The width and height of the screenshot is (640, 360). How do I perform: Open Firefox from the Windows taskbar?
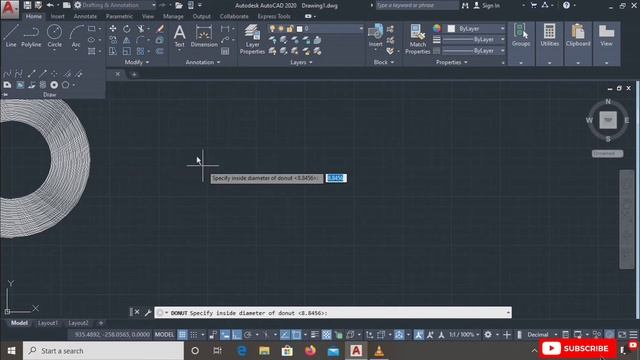coord(310,351)
